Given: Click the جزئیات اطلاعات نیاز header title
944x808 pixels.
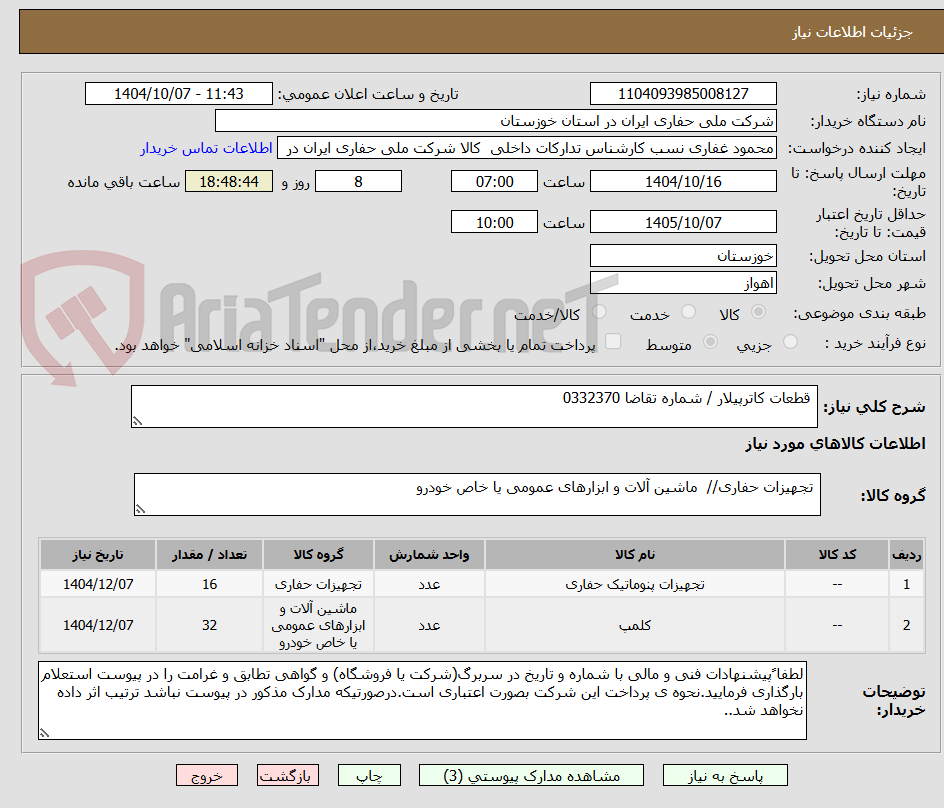Looking at the screenshot, I should click(x=851, y=32).
